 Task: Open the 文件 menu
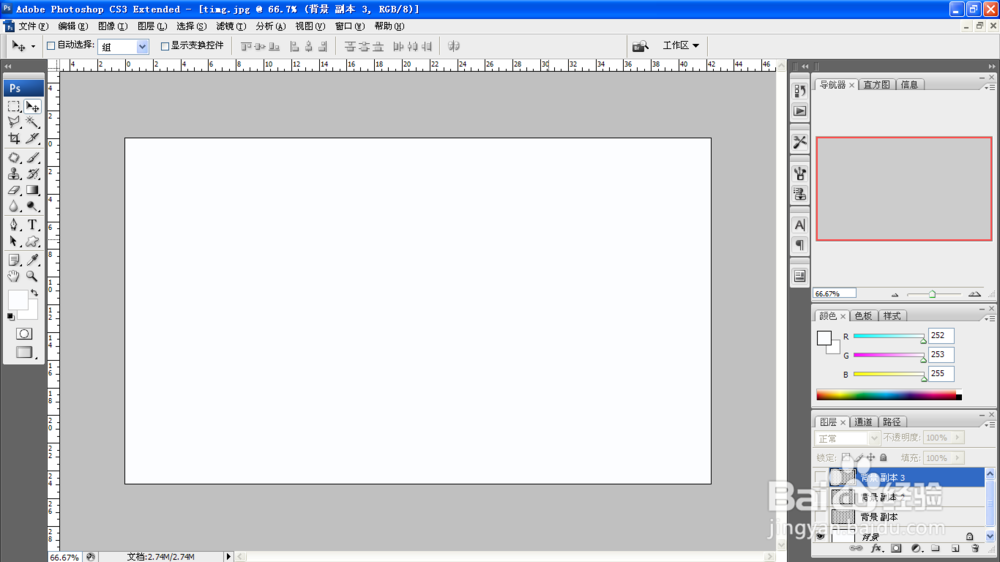[33, 26]
